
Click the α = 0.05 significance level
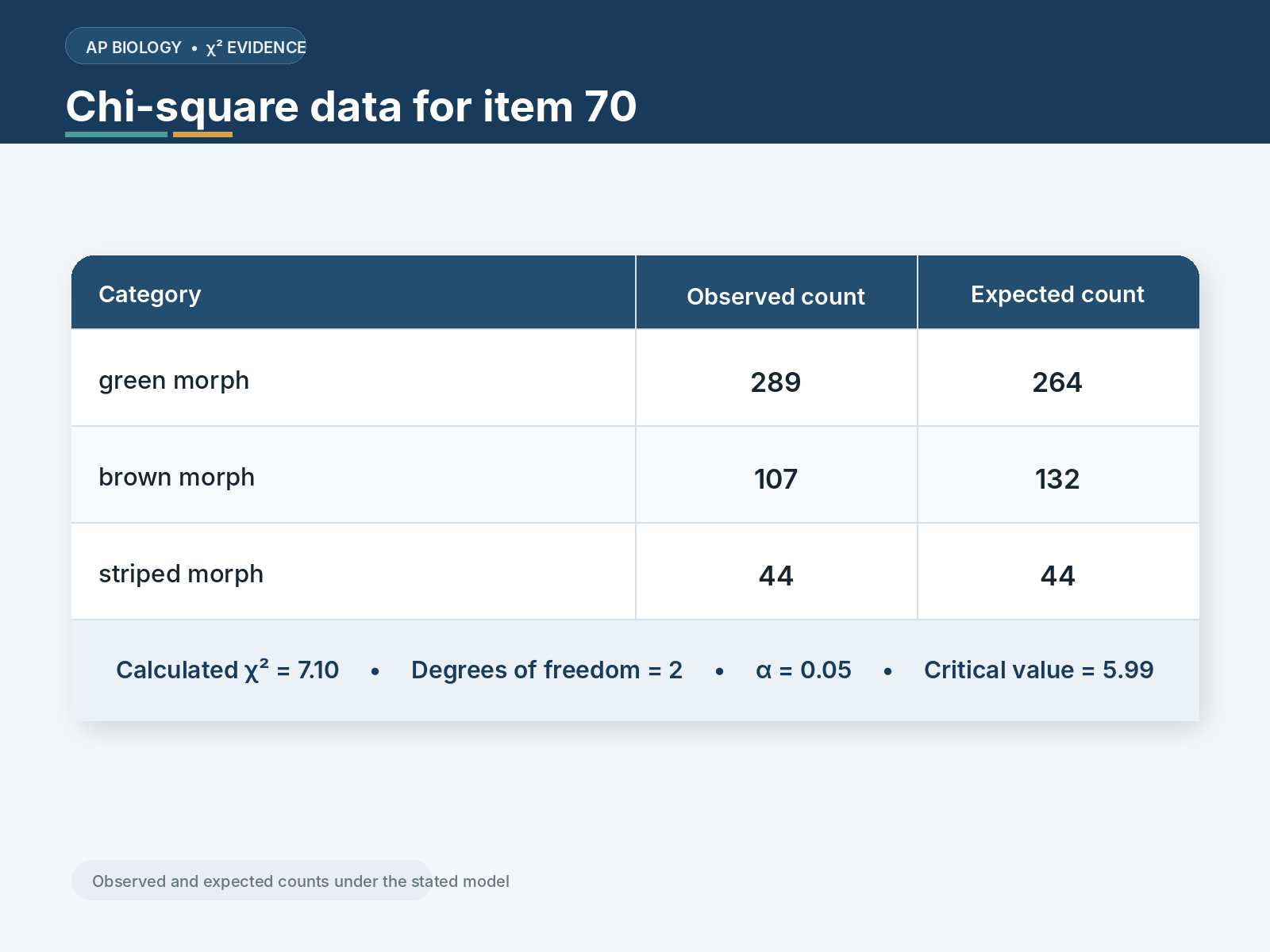point(803,670)
